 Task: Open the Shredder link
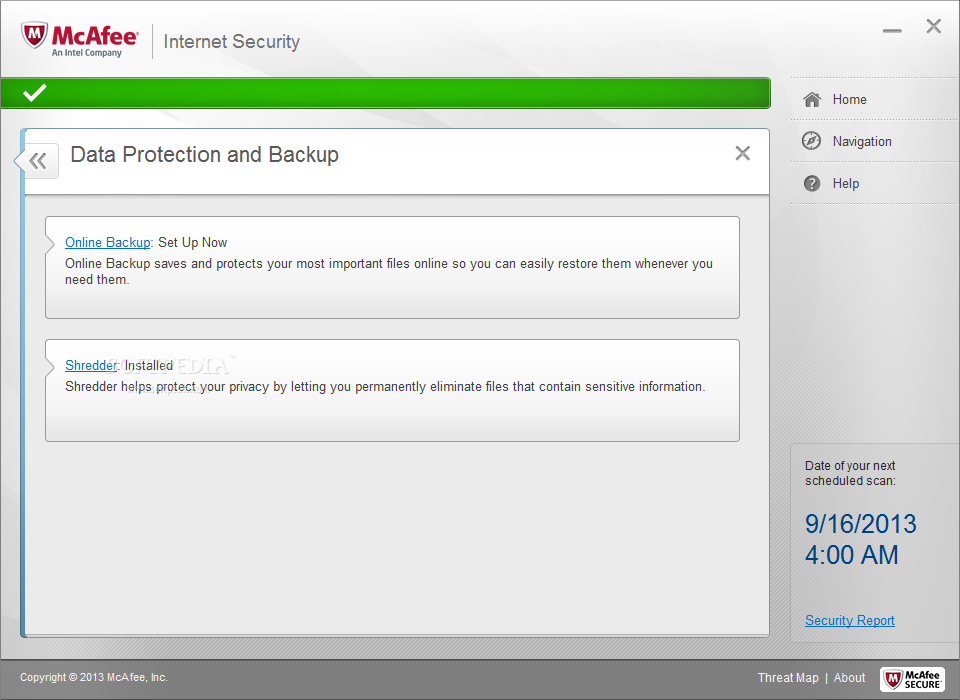coord(91,366)
